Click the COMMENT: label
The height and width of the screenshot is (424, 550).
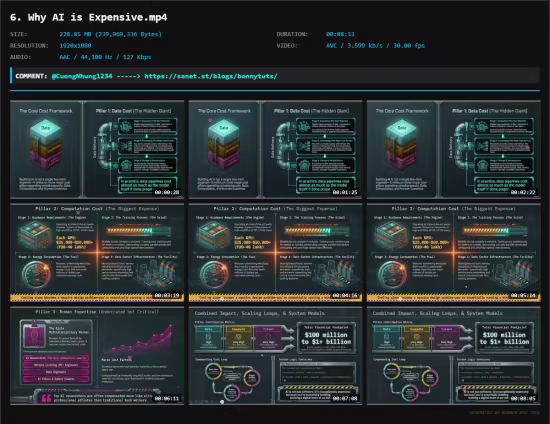point(31,76)
